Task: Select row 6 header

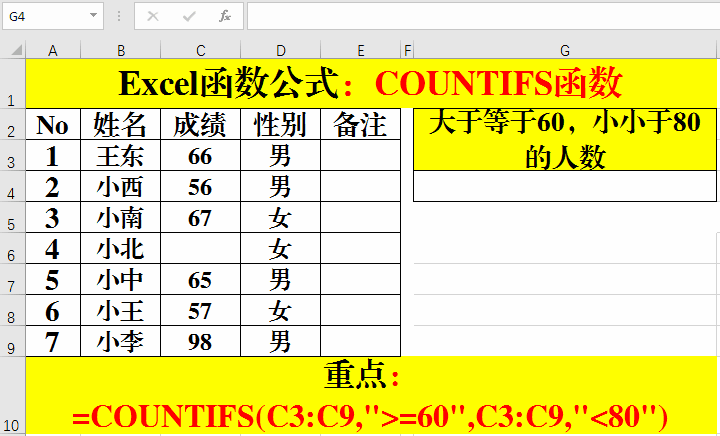Action: click(x=12, y=248)
